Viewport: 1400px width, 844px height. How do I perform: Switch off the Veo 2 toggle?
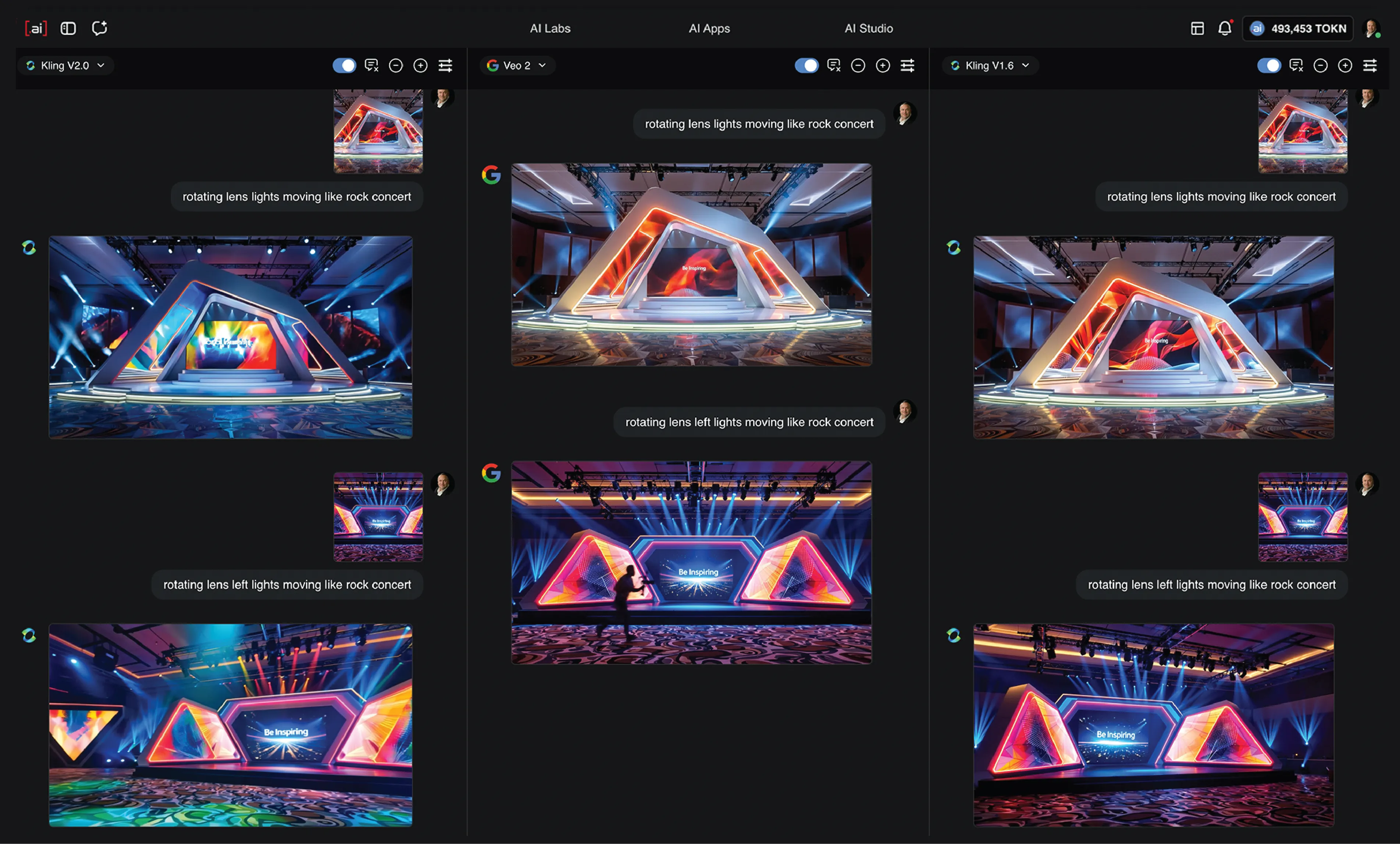tap(806, 66)
